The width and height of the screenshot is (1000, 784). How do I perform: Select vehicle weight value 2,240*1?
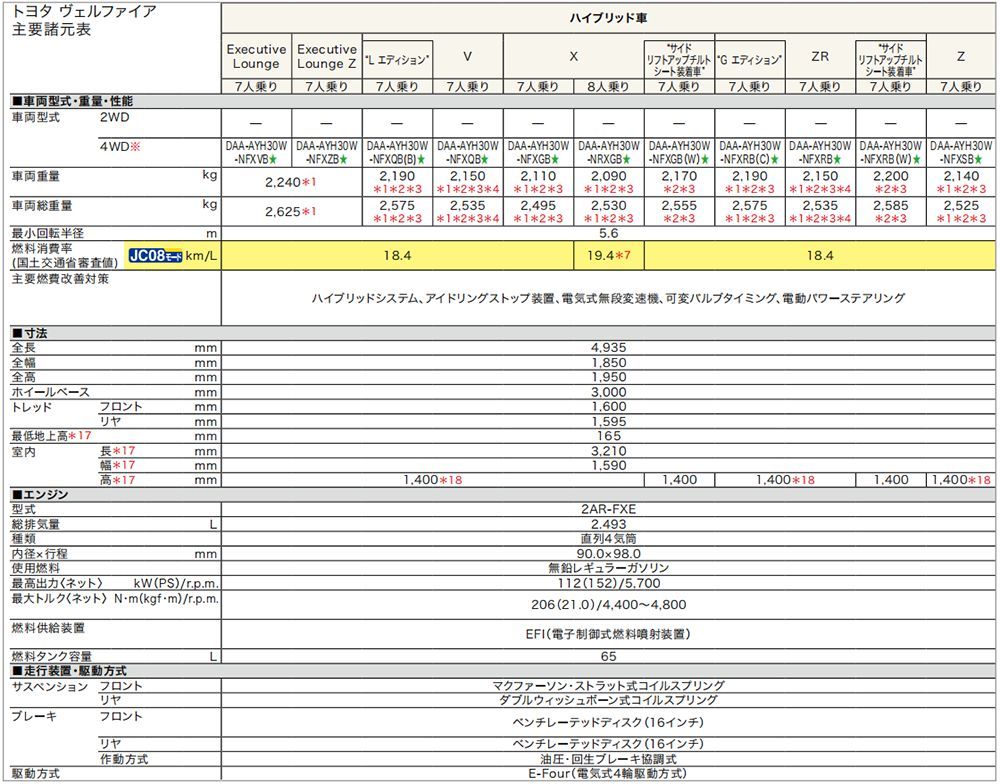coord(291,182)
